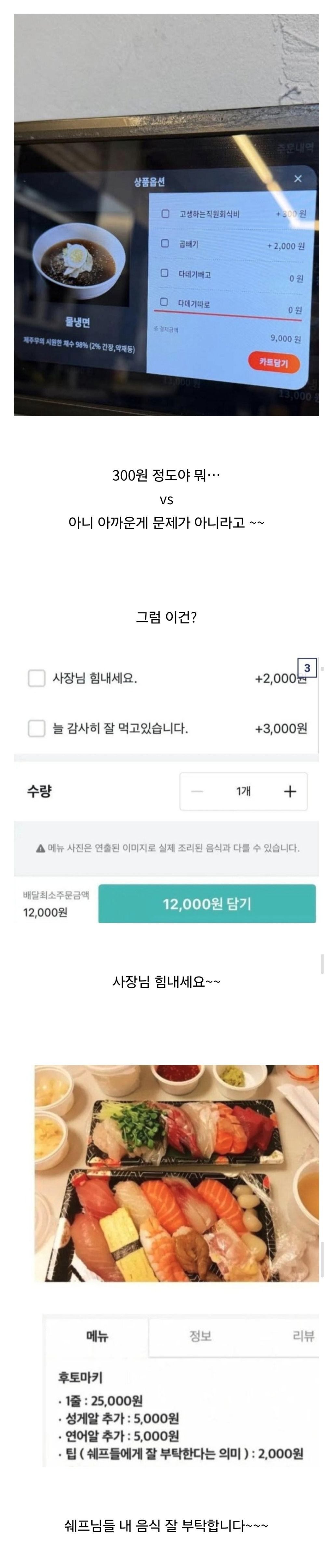The image size is (333, 1568).
Task: Tap the teal 12,000원 담기 button
Action: [x=207, y=904]
